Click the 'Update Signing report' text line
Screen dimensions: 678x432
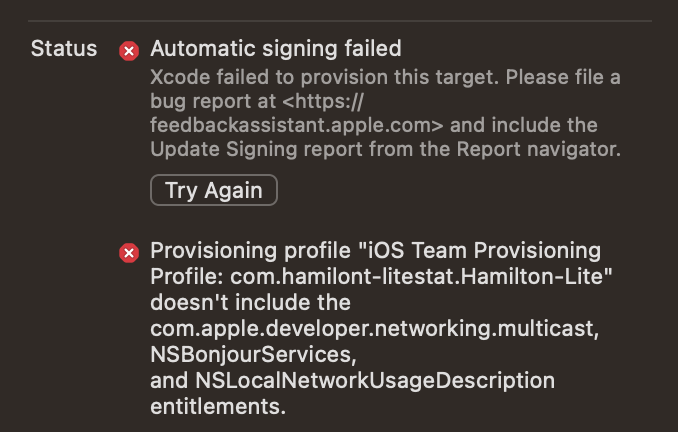pos(385,150)
